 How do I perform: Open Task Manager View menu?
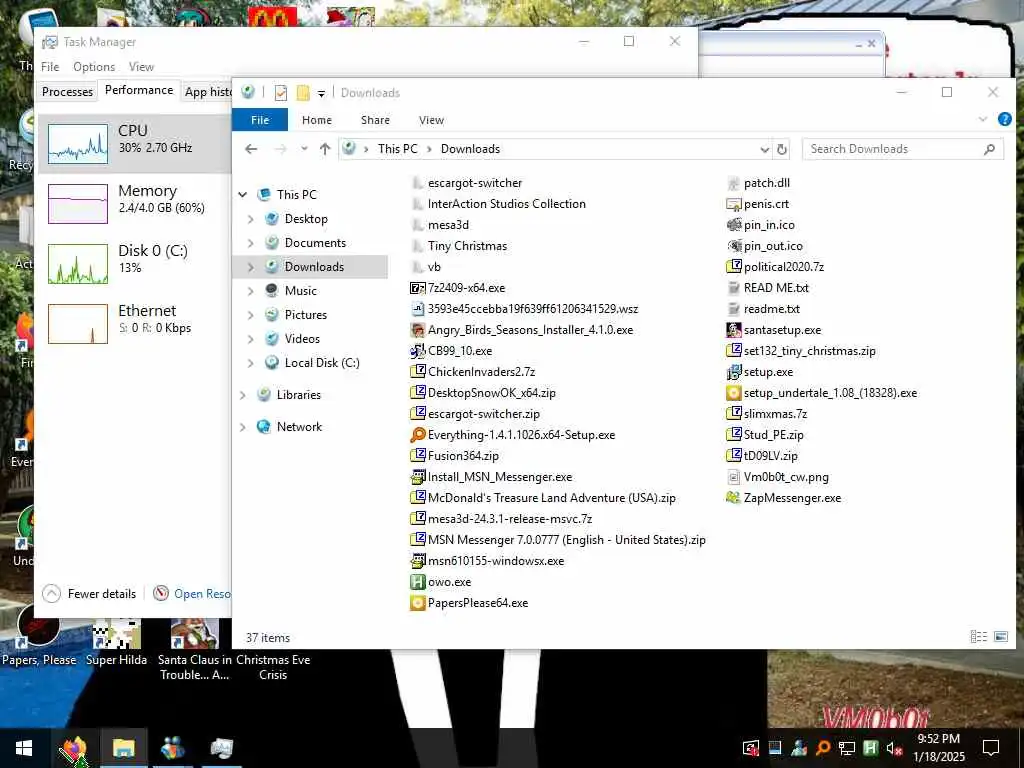click(x=141, y=67)
